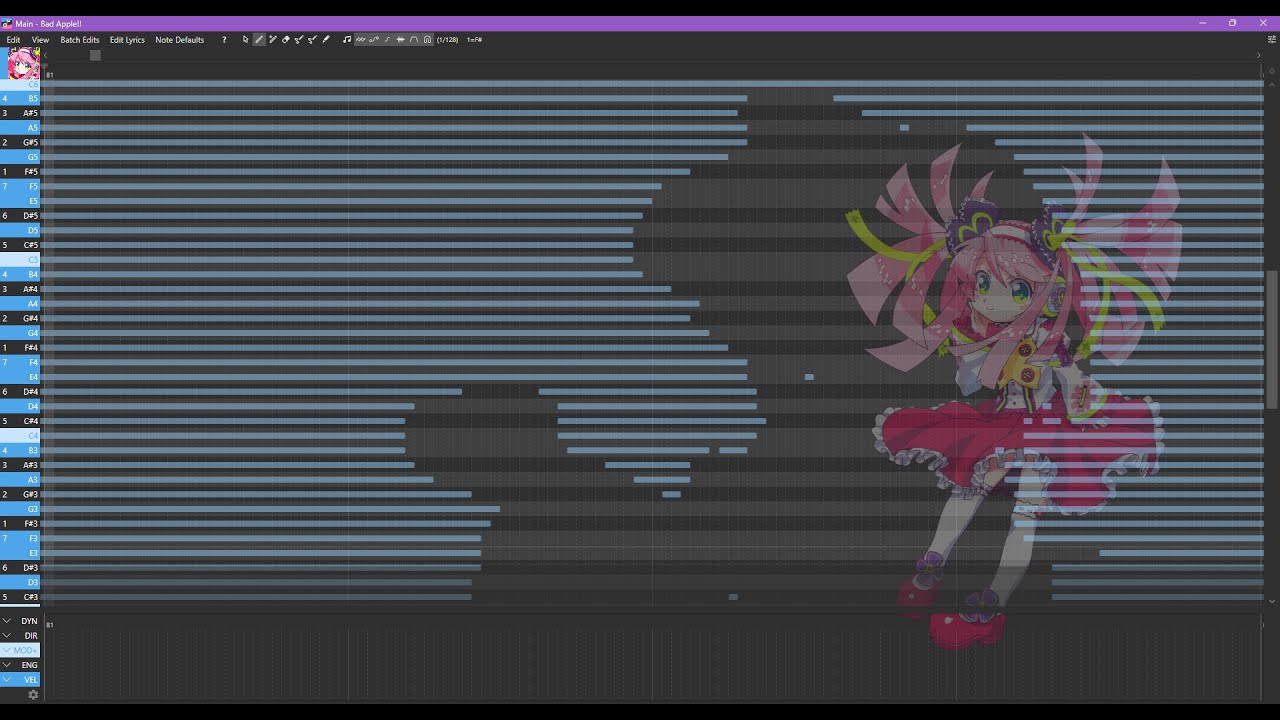The height and width of the screenshot is (720, 1280).
Task: Toggle phoneme envelope display icon
Action: pos(414,40)
